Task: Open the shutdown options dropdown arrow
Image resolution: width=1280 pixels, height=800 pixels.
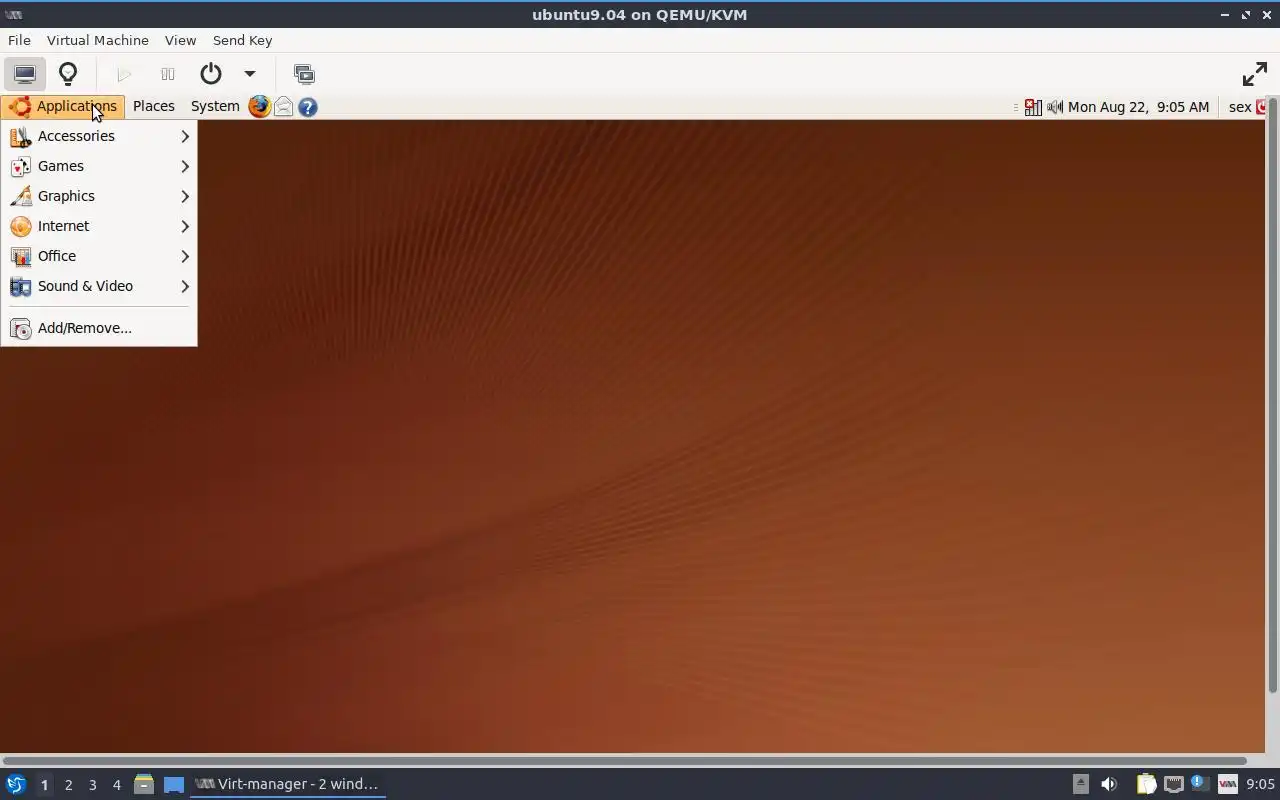Action: [x=250, y=74]
